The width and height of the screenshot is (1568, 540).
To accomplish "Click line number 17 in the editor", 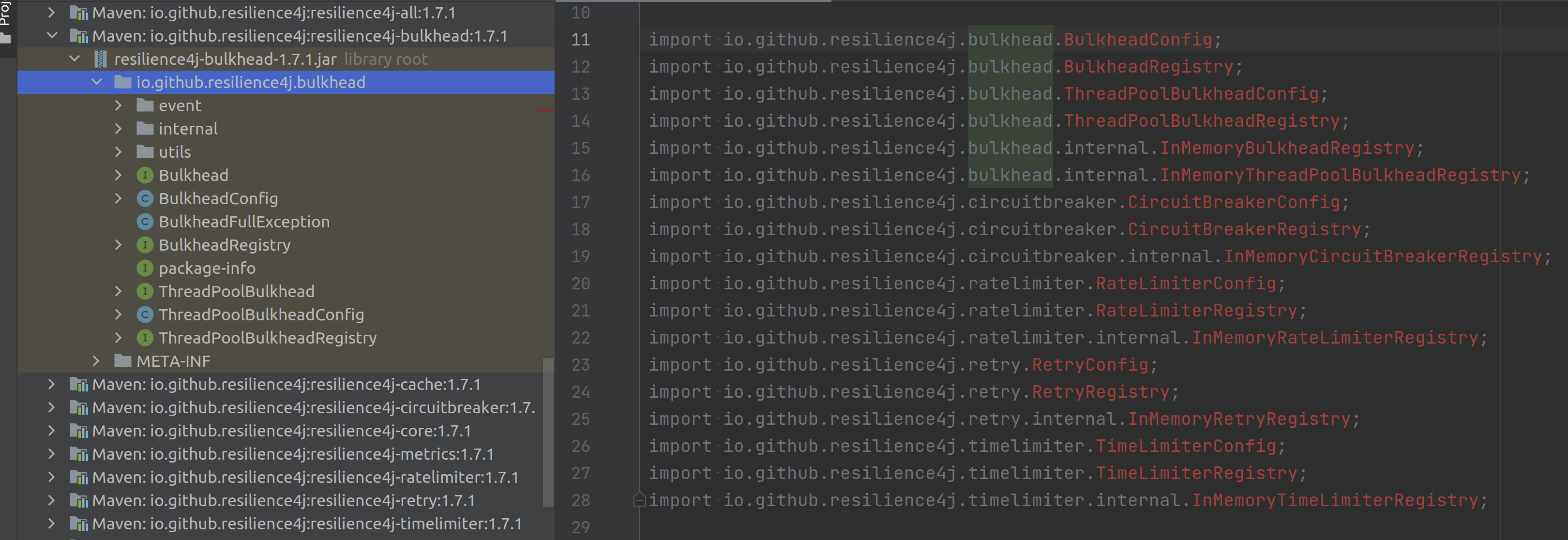I will [580, 201].
